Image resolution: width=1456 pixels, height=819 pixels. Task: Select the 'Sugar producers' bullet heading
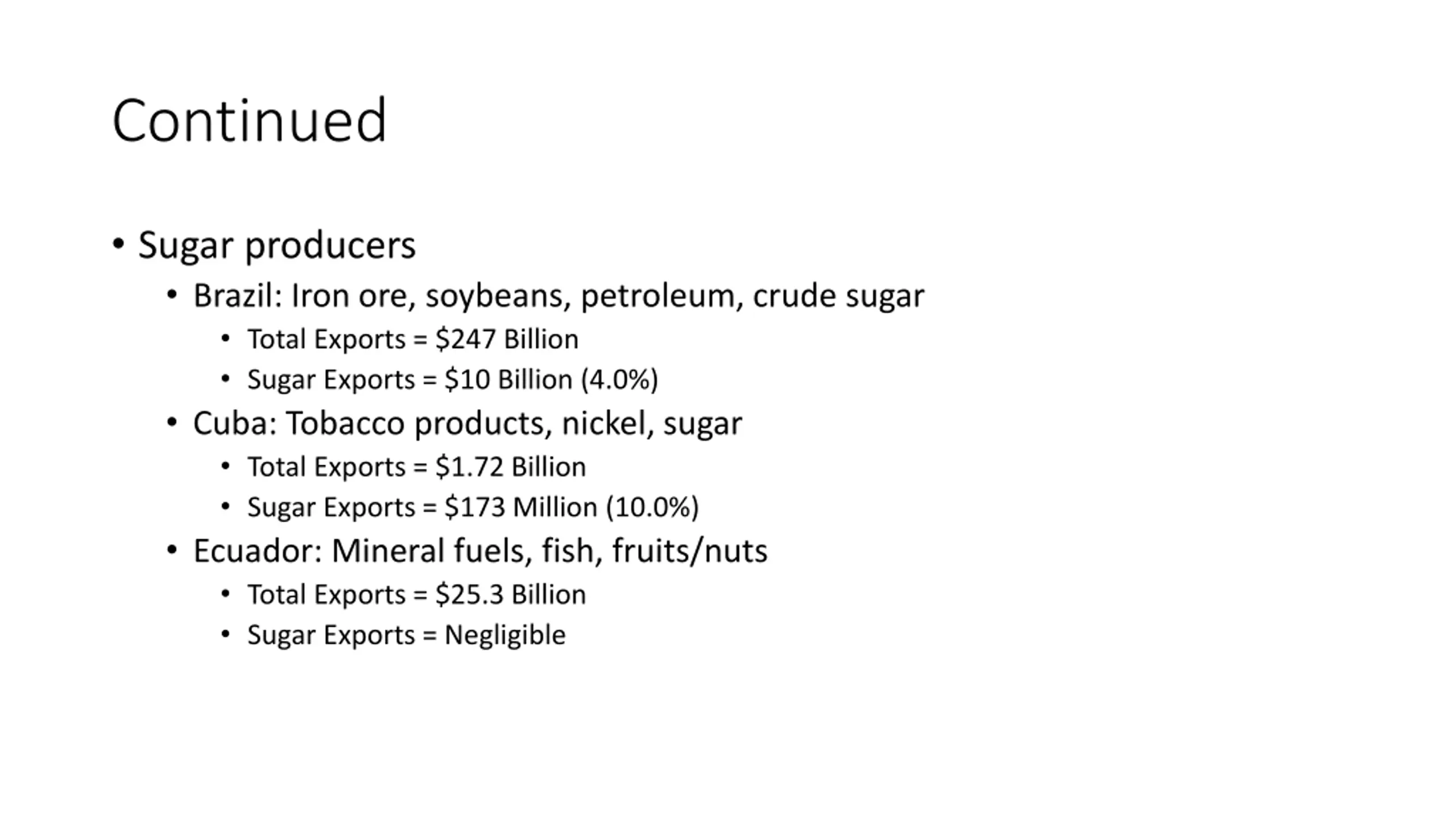coord(276,246)
